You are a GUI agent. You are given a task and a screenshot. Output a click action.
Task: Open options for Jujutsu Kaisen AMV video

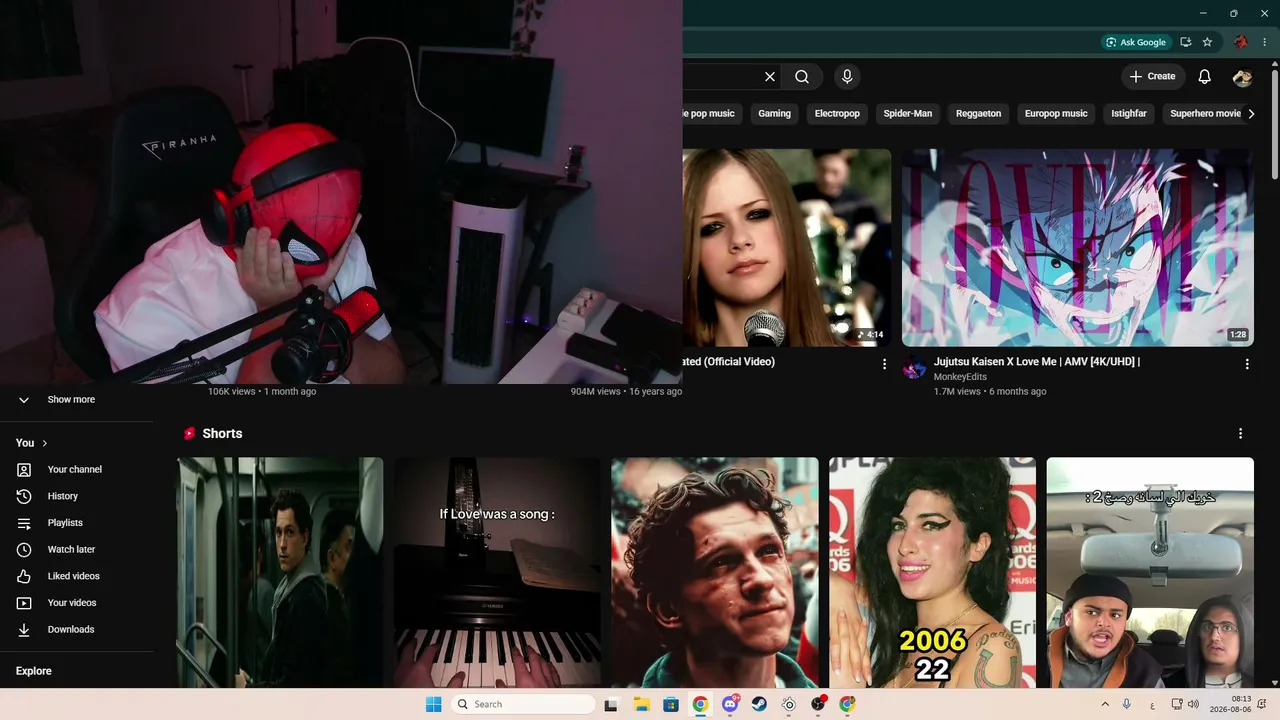1247,364
